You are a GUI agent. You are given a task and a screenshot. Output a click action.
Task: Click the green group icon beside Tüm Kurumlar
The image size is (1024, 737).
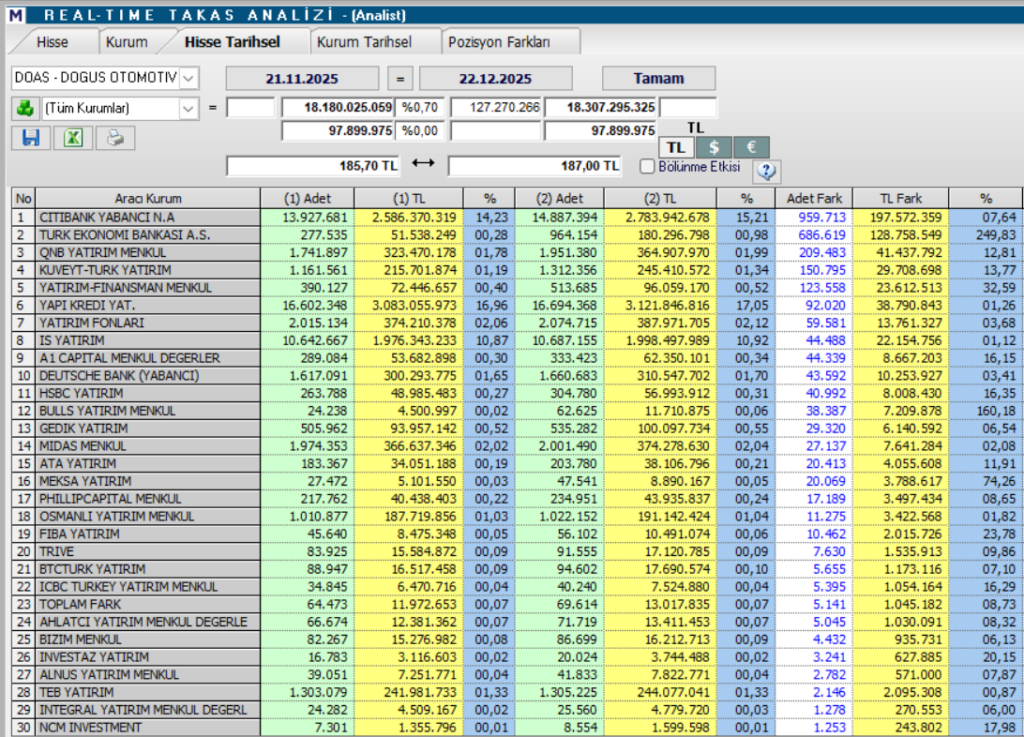pyautogui.click(x=24, y=108)
